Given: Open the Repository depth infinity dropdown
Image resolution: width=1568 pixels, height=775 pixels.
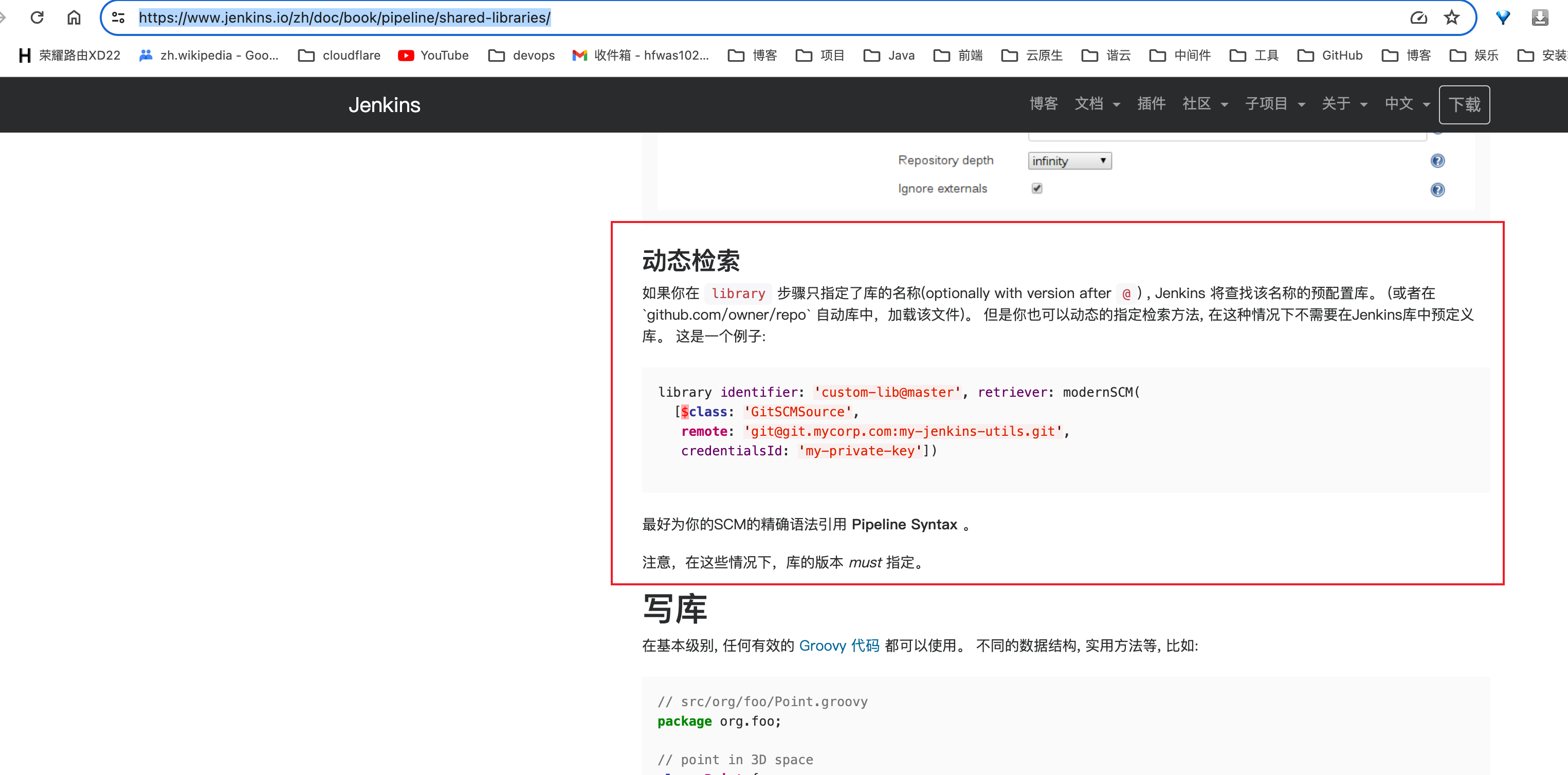Looking at the screenshot, I should pos(1069,161).
